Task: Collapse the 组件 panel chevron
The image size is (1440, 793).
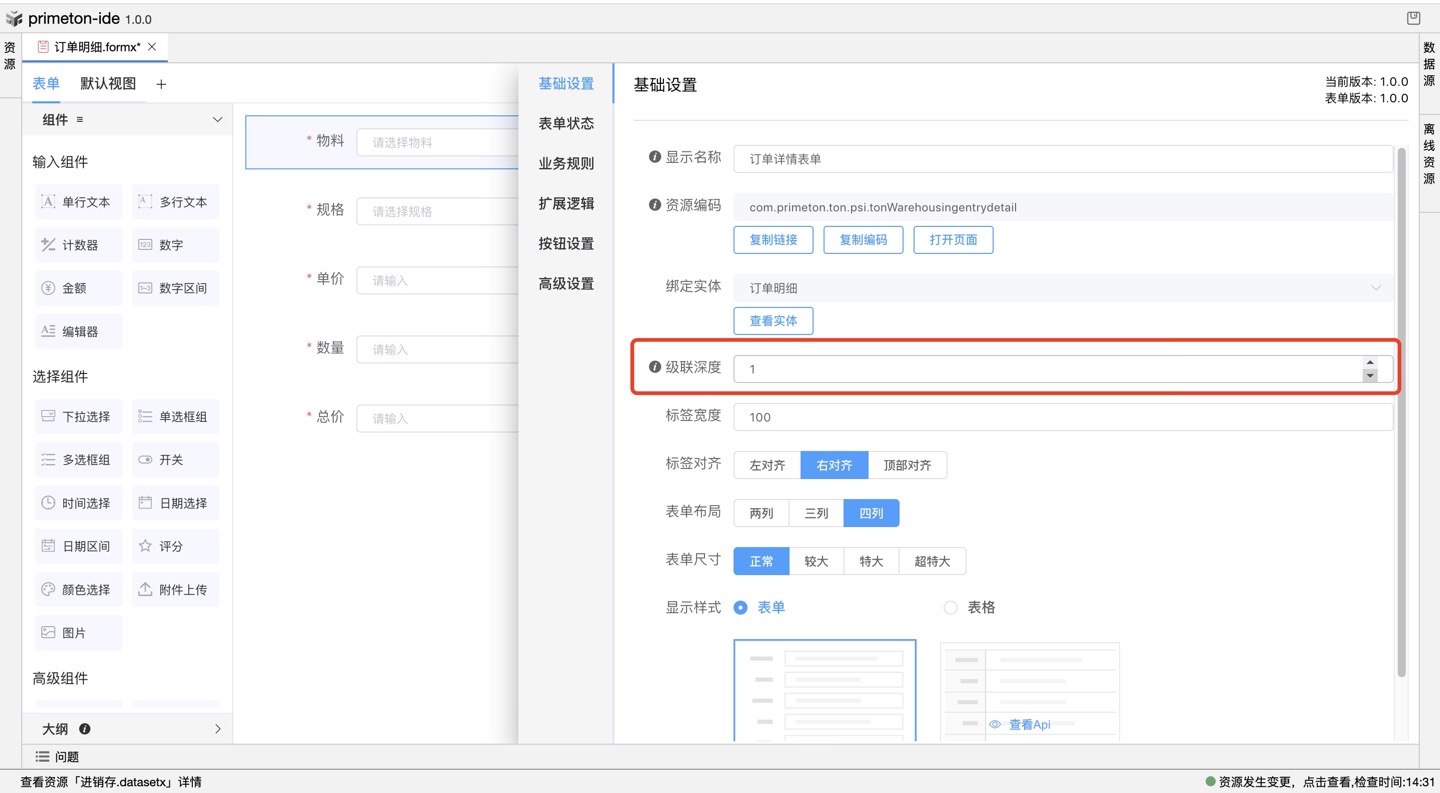Action: click(217, 120)
